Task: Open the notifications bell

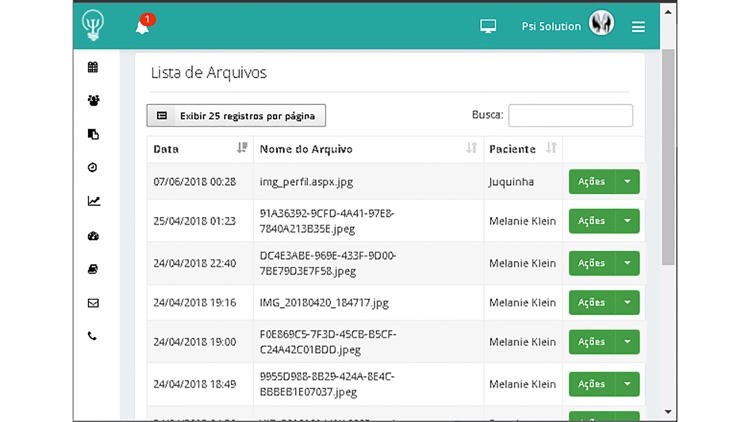Action: 142,27
